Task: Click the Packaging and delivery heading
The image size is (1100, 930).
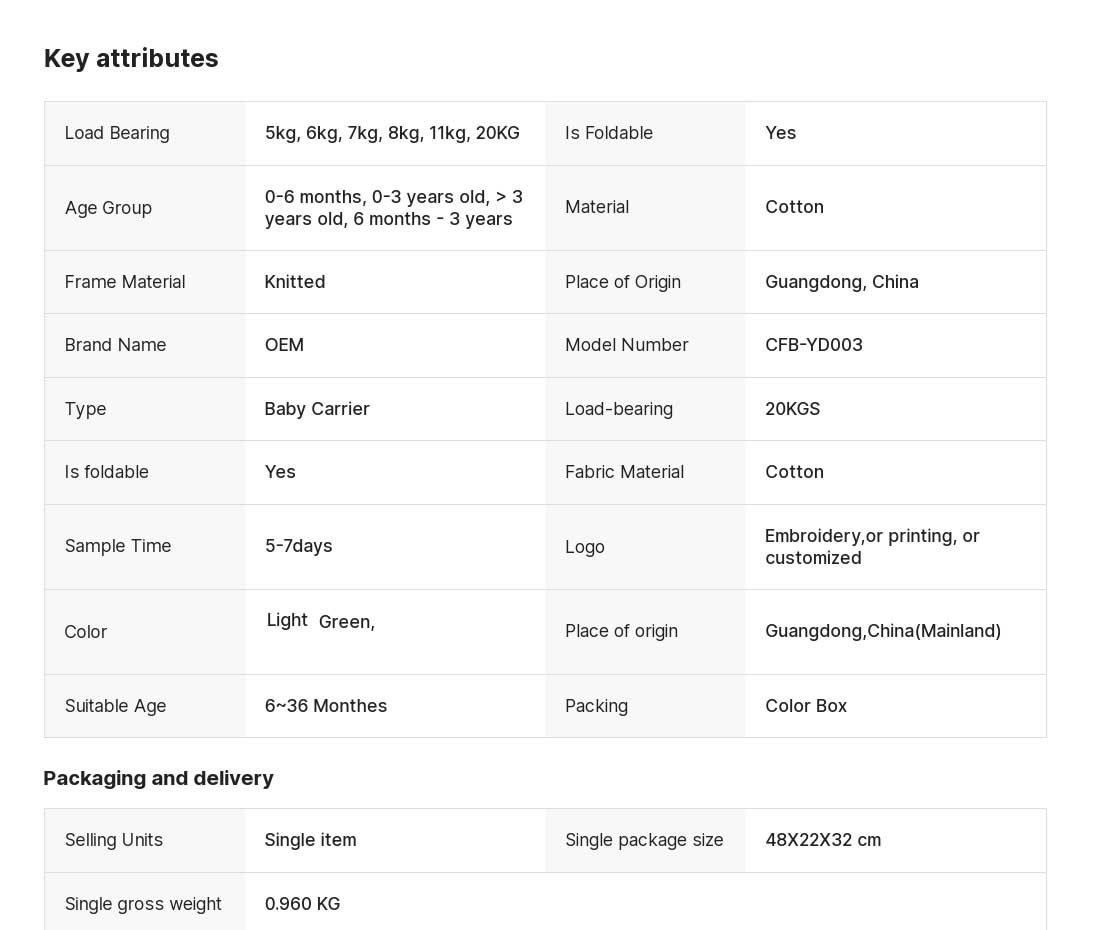Action: point(159,779)
